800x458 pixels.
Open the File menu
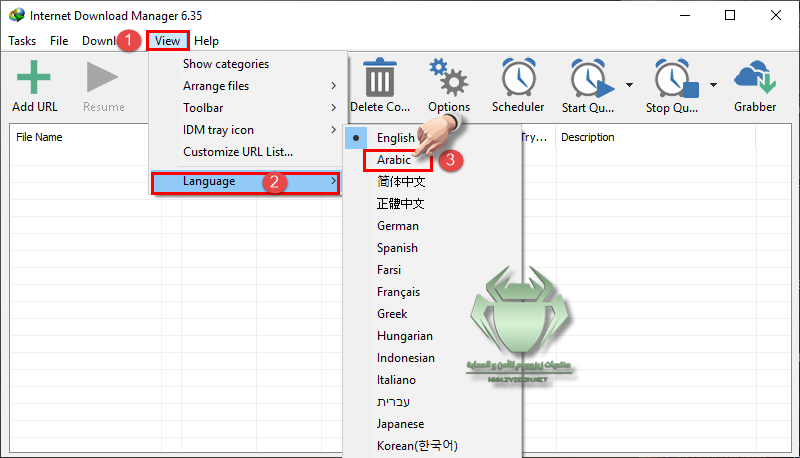point(59,41)
